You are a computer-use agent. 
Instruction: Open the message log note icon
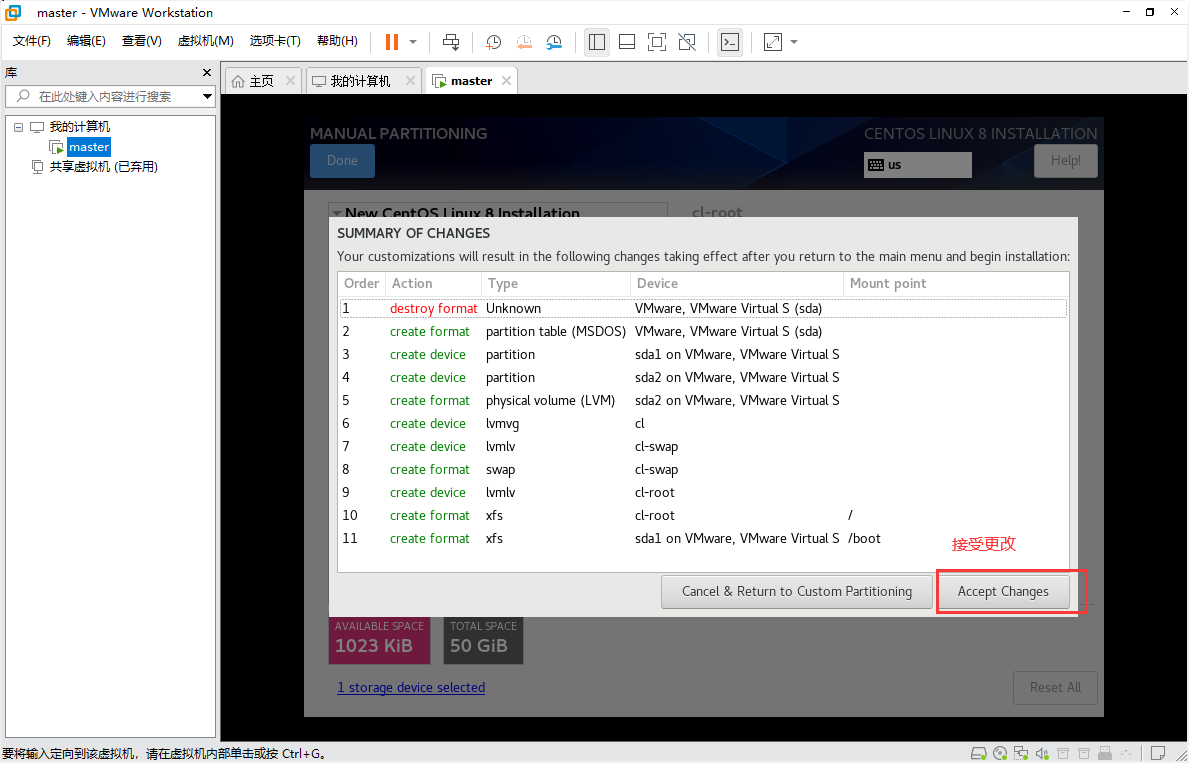coord(1158,753)
